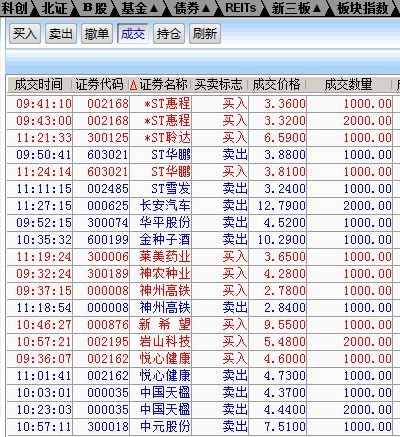Switch to the 板块指数 tab
400x437 pixels.
(363, 8)
